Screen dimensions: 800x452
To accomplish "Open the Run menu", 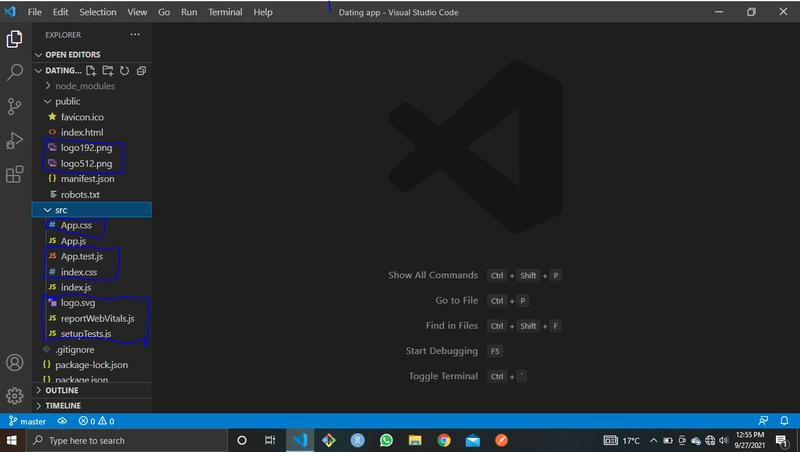I will (189, 12).
